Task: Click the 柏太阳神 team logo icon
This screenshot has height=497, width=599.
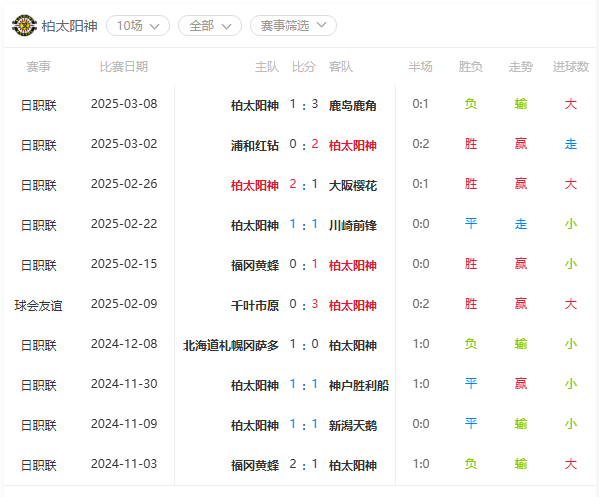Action: pos(24,26)
